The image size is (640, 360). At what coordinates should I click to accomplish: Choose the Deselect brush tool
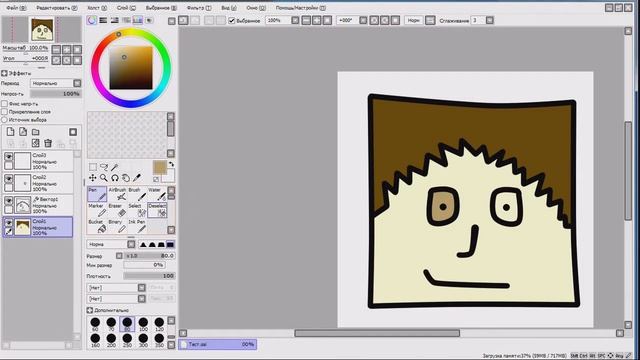pos(157,210)
